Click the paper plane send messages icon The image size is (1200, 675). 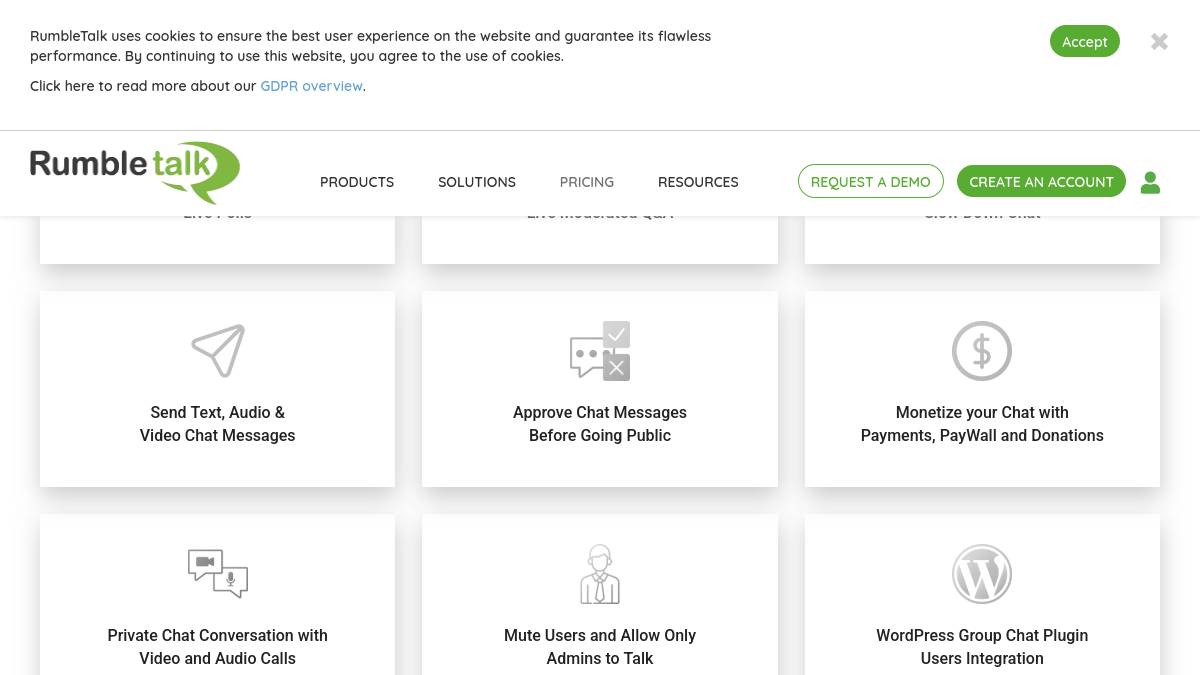(218, 351)
